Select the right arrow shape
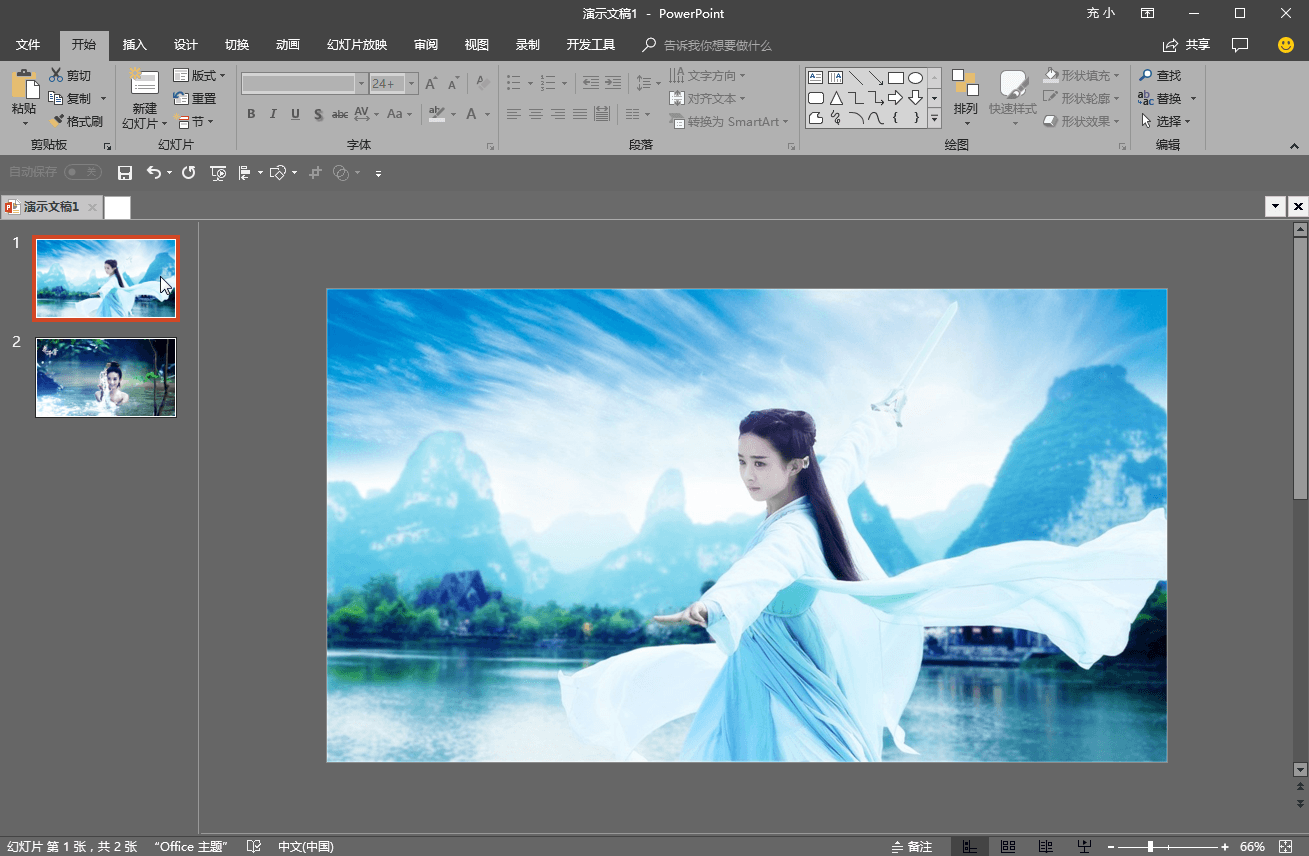 pyautogui.click(x=896, y=98)
